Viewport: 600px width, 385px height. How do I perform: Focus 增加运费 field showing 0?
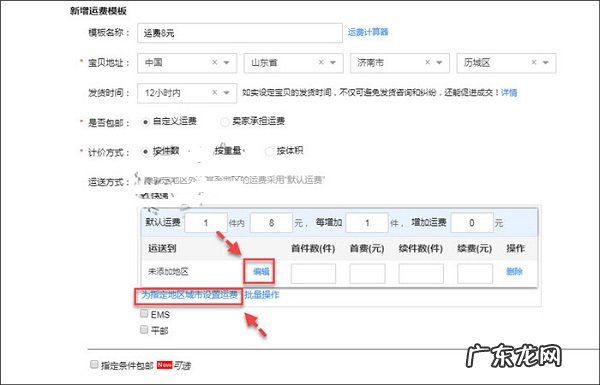472,223
